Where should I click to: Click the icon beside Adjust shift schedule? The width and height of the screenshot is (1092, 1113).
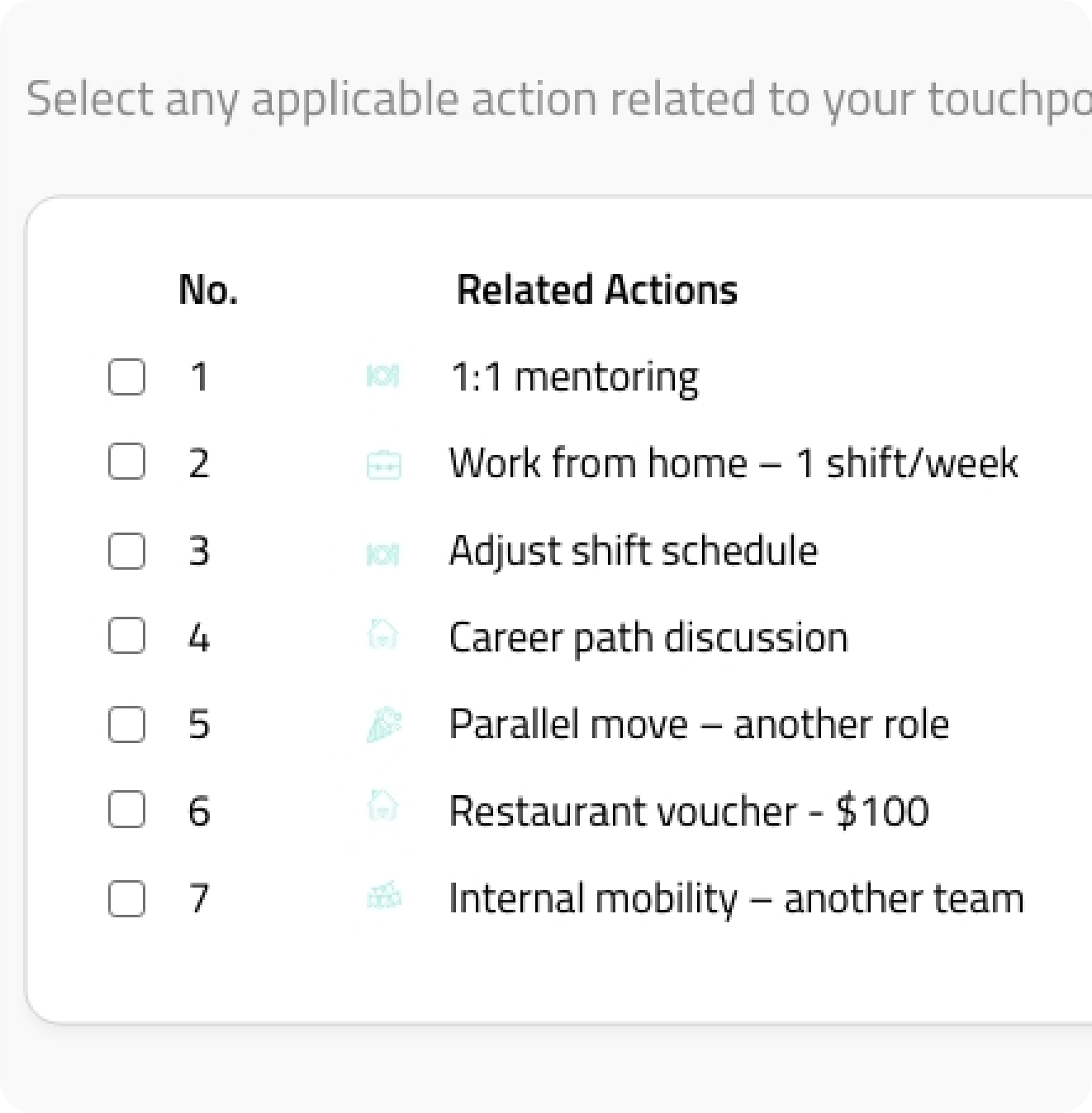pyautogui.click(x=382, y=555)
